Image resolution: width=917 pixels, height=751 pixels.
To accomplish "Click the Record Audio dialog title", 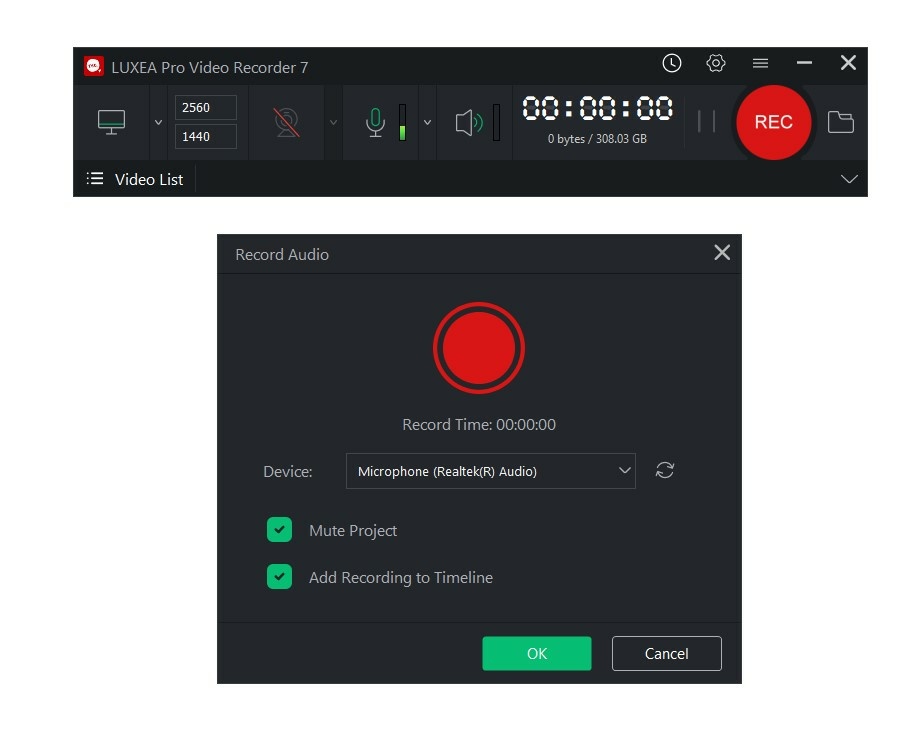I will point(282,254).
